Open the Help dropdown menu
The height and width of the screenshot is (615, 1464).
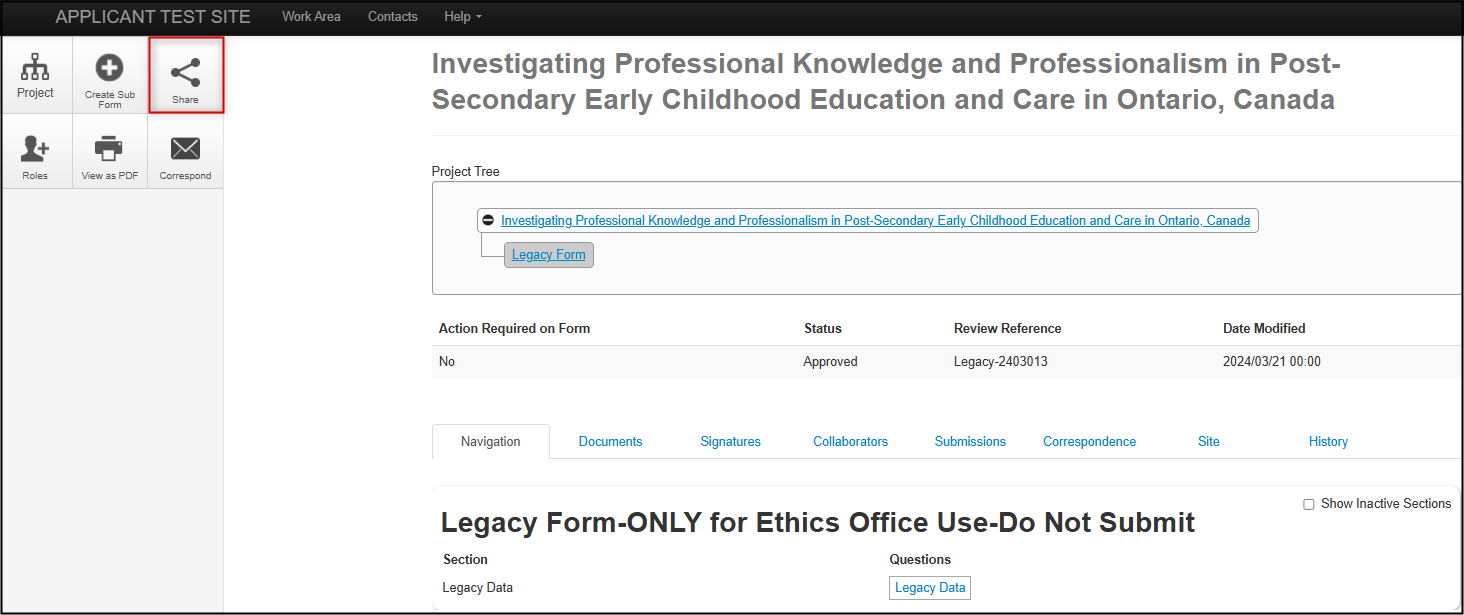point(462,17)
